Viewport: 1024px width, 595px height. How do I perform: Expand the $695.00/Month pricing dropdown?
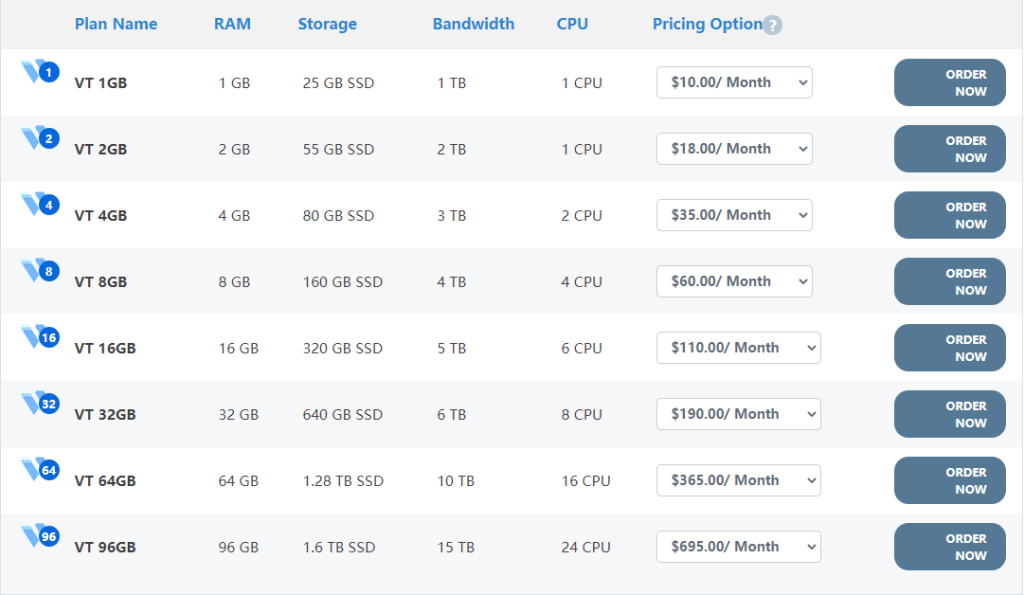(x=738, y=547)
